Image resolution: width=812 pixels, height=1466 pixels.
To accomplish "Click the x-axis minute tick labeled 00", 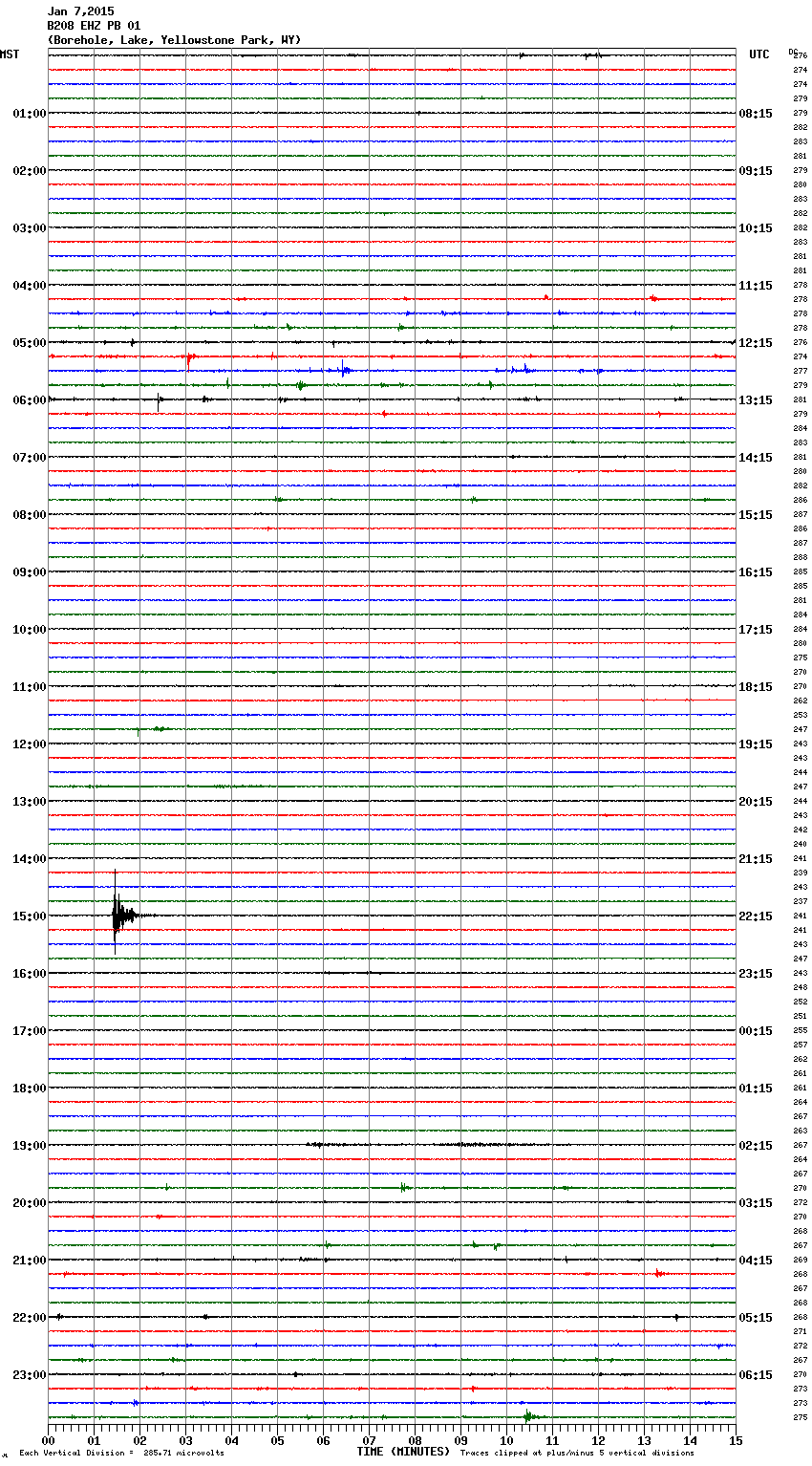I will tap(48, 1441).
